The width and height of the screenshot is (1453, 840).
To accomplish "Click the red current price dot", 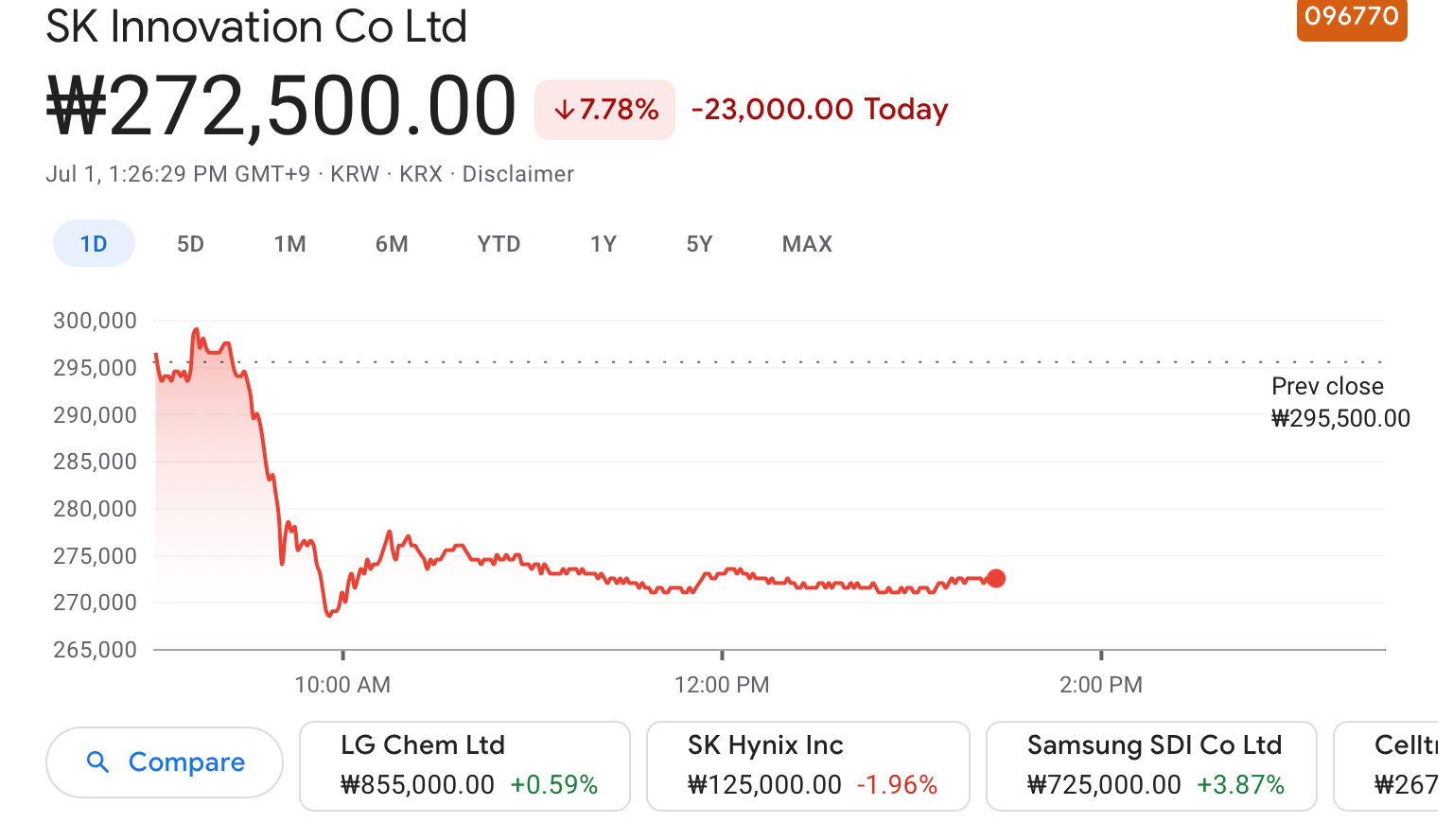I will coord(995,578).
